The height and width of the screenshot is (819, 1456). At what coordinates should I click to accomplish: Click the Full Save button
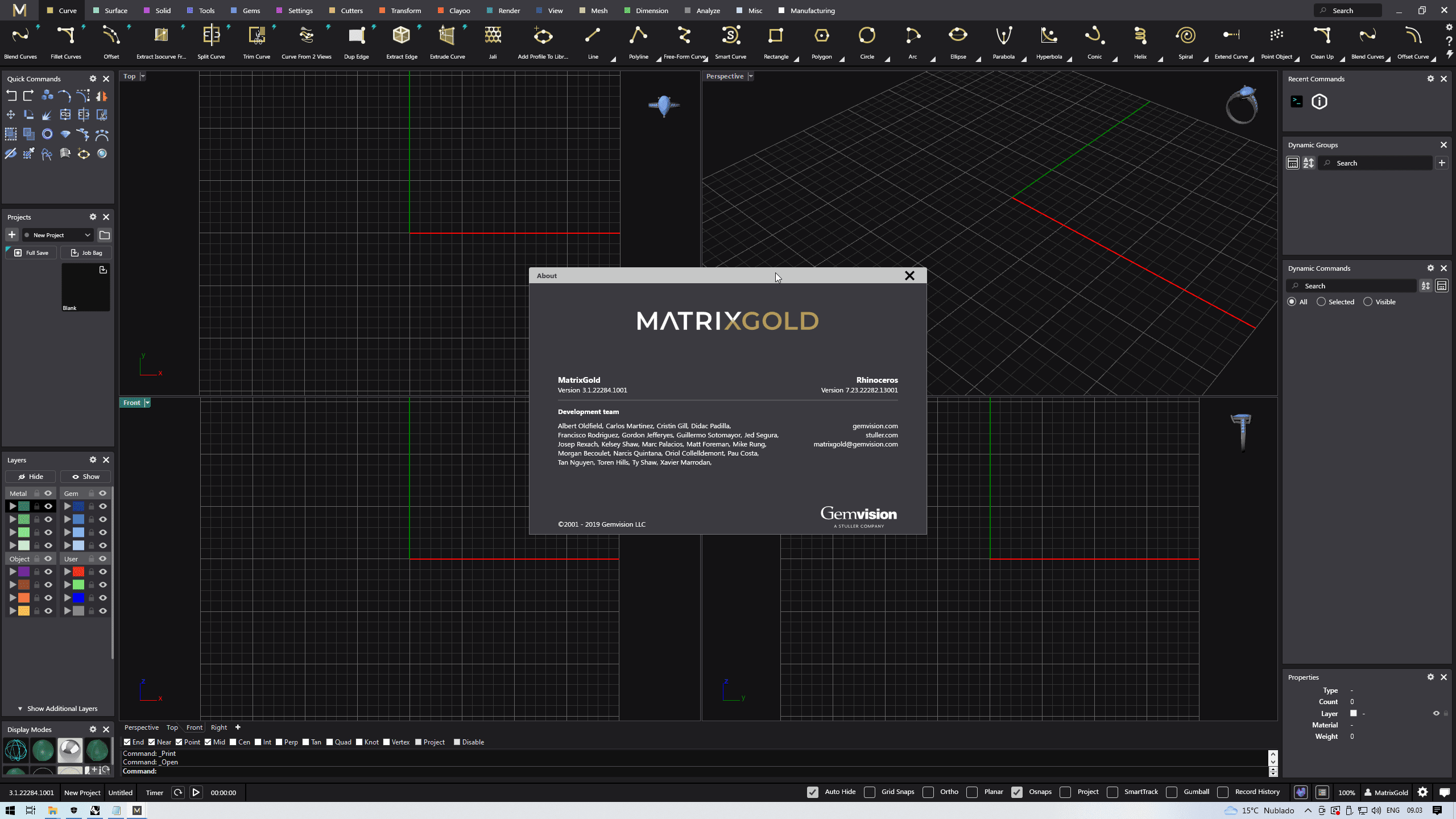(x=31, y=253)
